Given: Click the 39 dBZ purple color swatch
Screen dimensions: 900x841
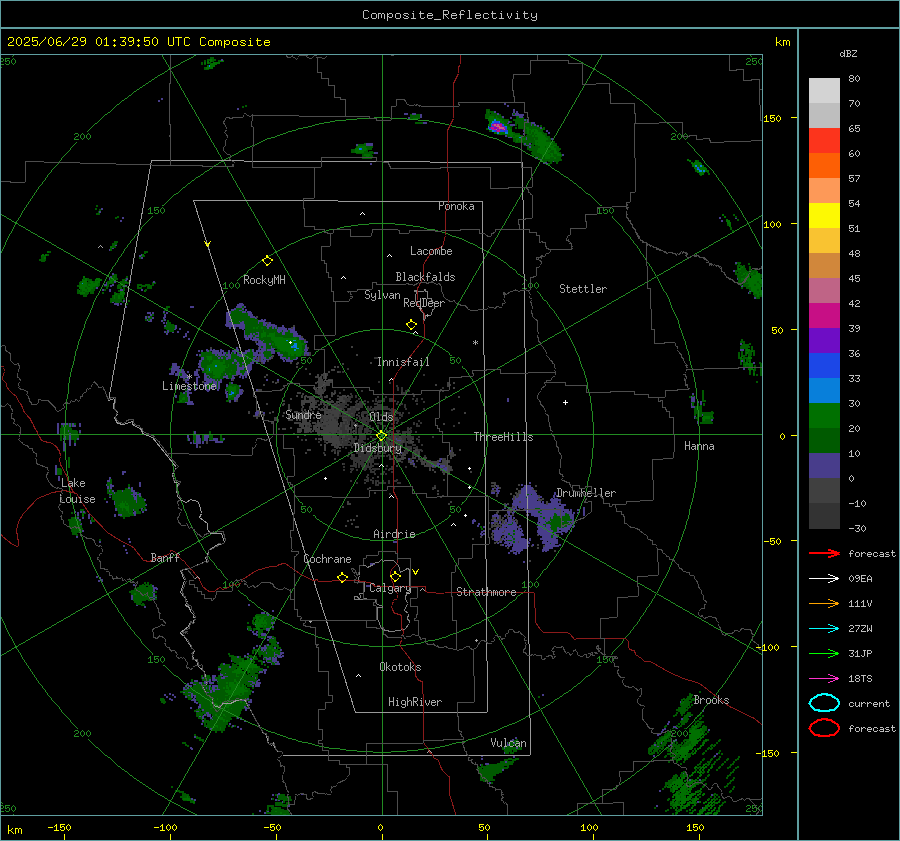Looking at the screenshot, I should (824, 340).
